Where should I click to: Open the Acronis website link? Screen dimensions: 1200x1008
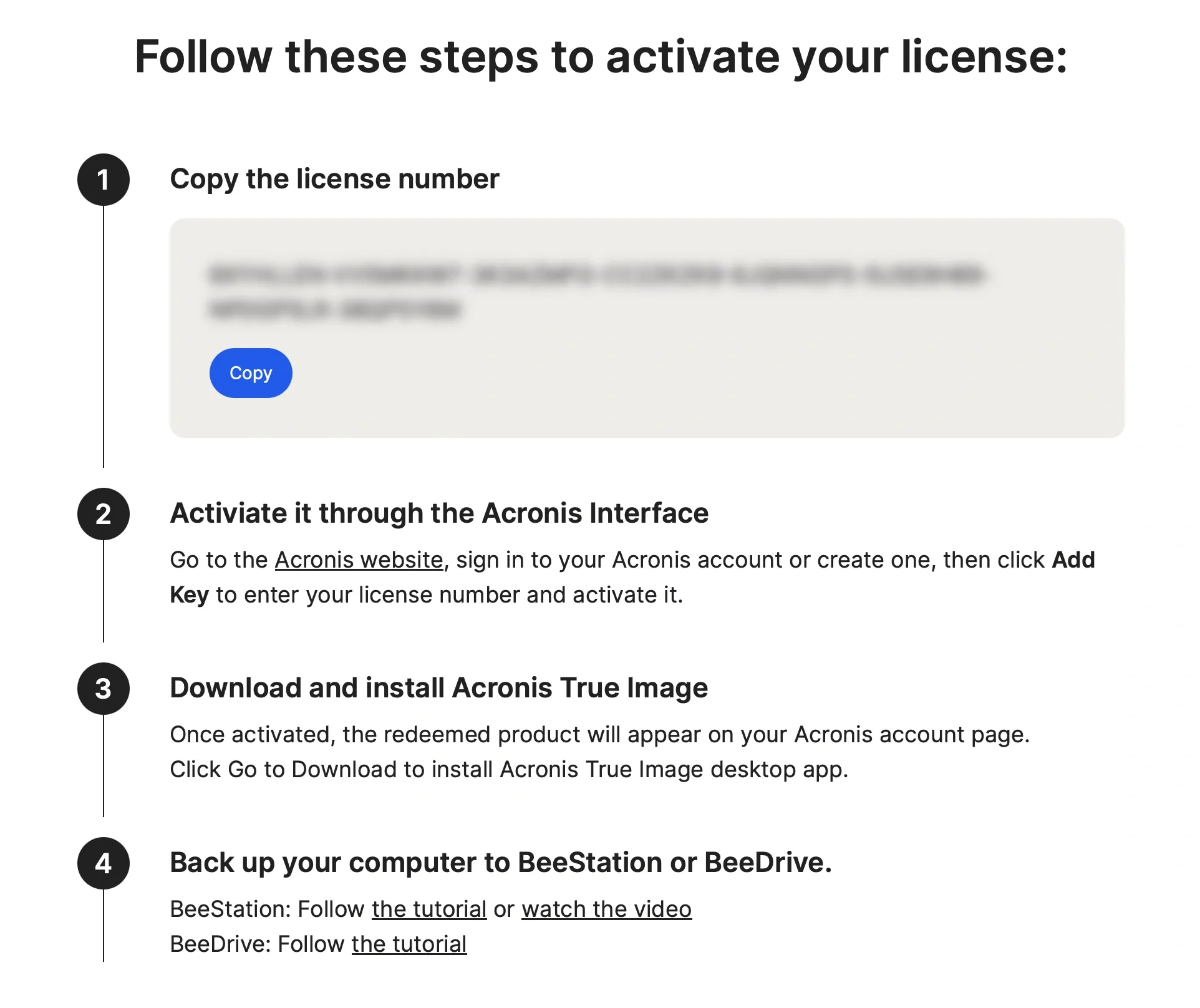point(359,560)
